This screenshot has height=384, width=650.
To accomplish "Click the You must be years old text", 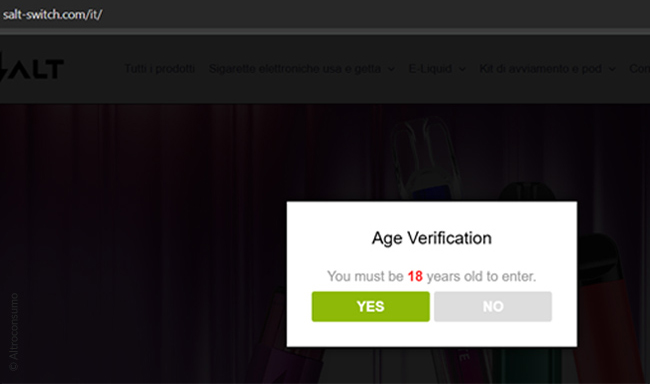I will 432,276.
